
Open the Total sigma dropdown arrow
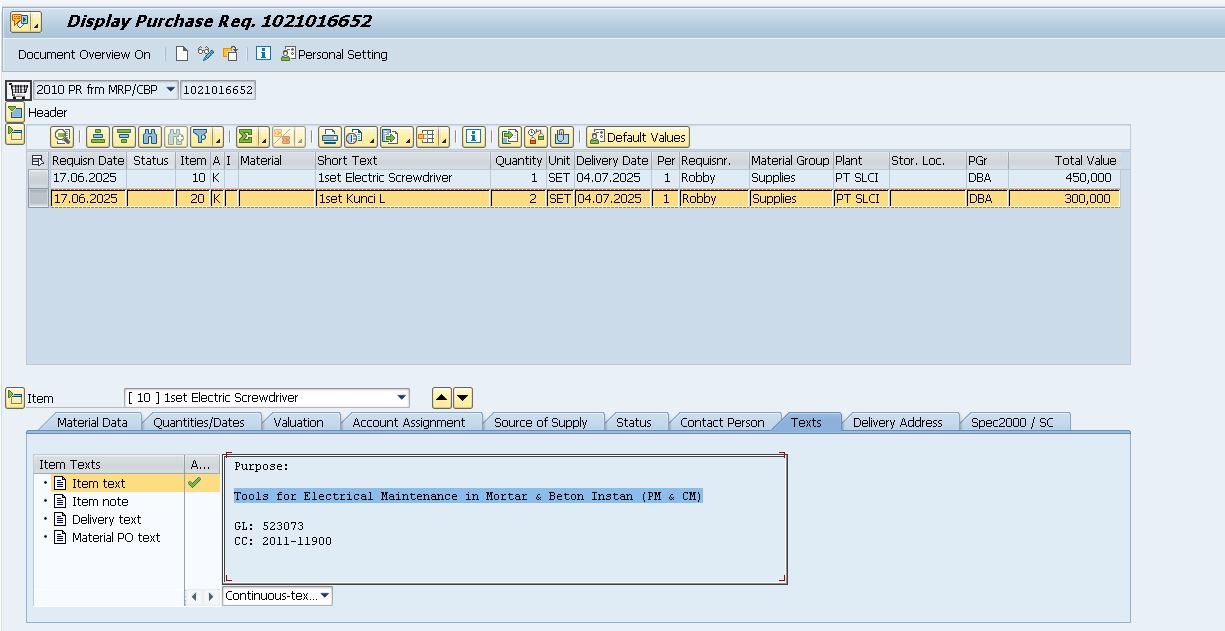tap(263, 137)
